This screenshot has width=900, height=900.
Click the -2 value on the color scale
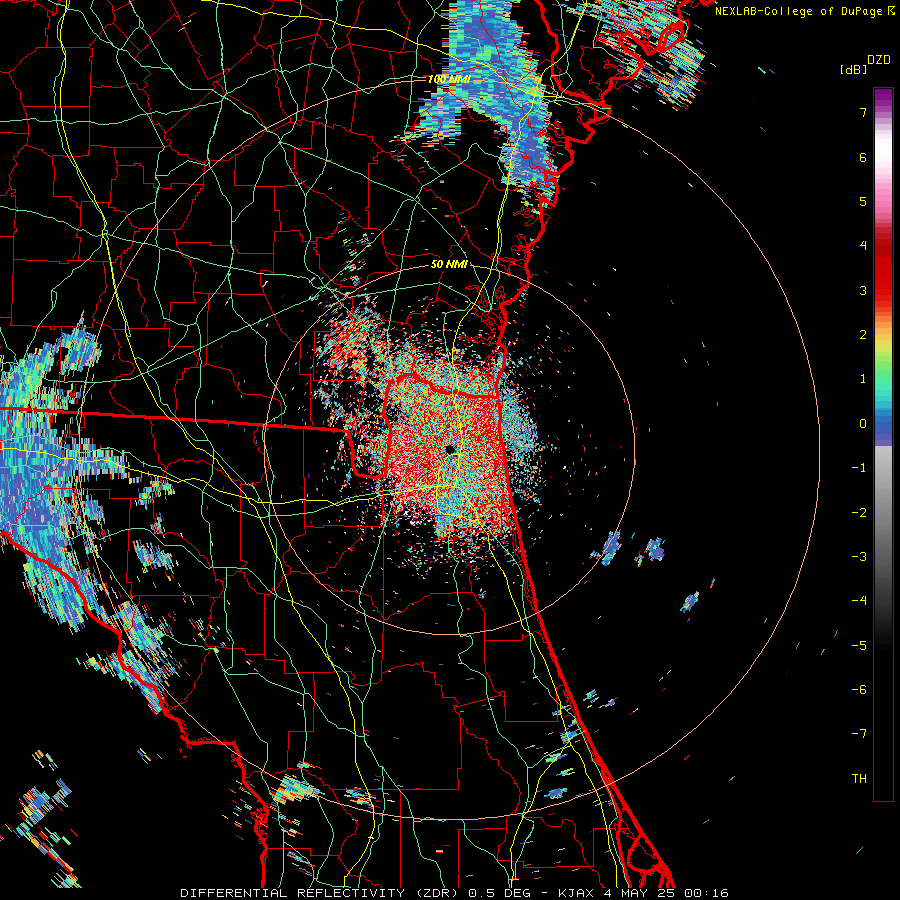[x=859, y=513]
